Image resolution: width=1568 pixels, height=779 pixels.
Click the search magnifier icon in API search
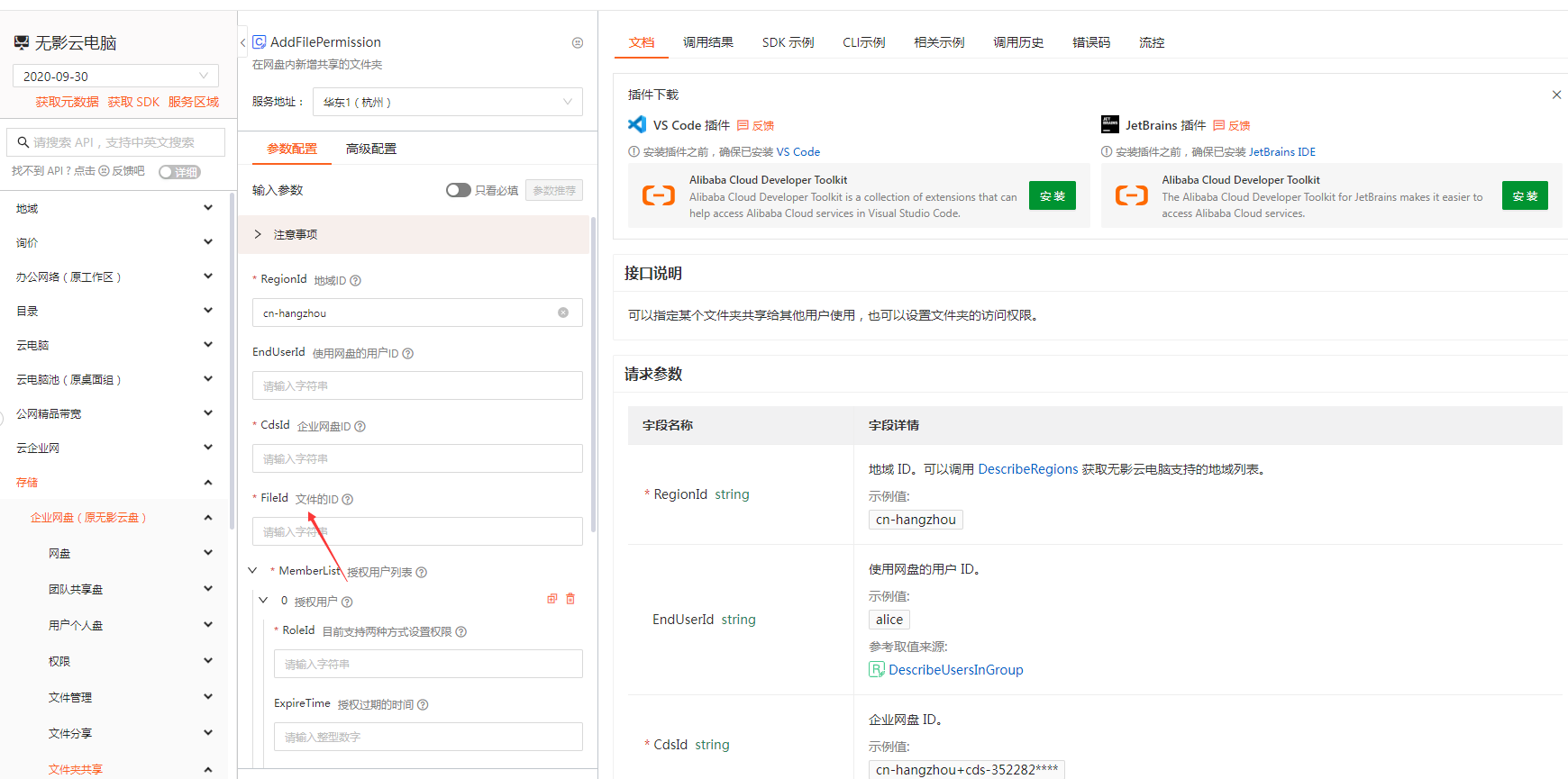pos(23,142)
